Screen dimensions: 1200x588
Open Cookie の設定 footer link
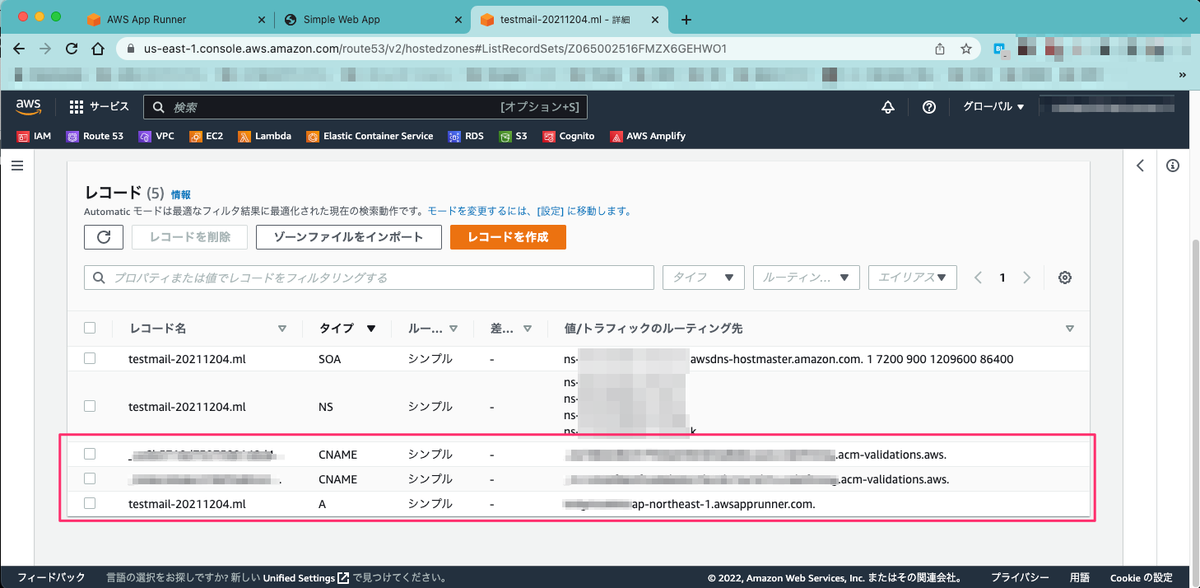coord(1141,578)
